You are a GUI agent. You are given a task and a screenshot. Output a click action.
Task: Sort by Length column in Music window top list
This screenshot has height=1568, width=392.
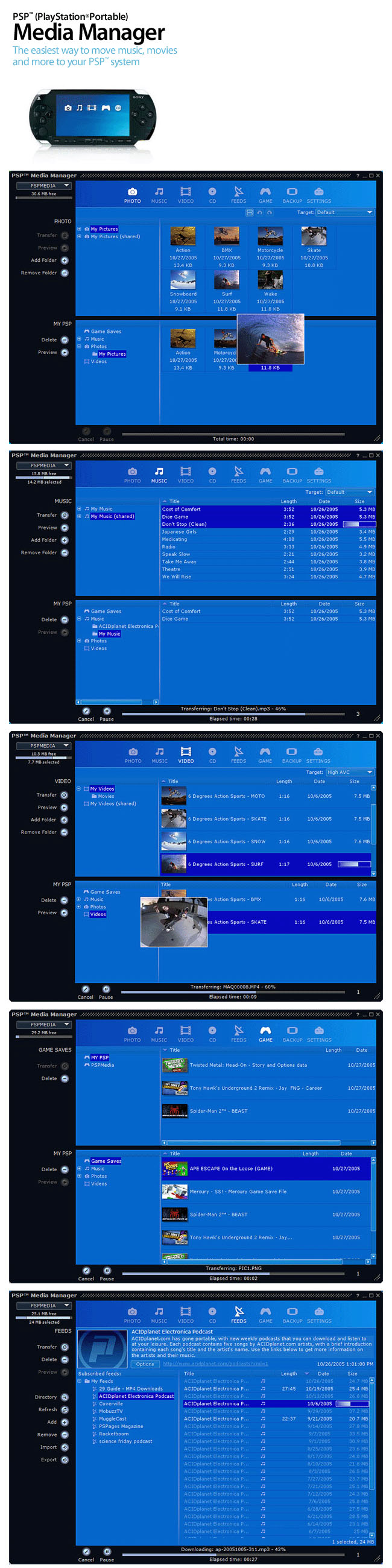point(288,502)
